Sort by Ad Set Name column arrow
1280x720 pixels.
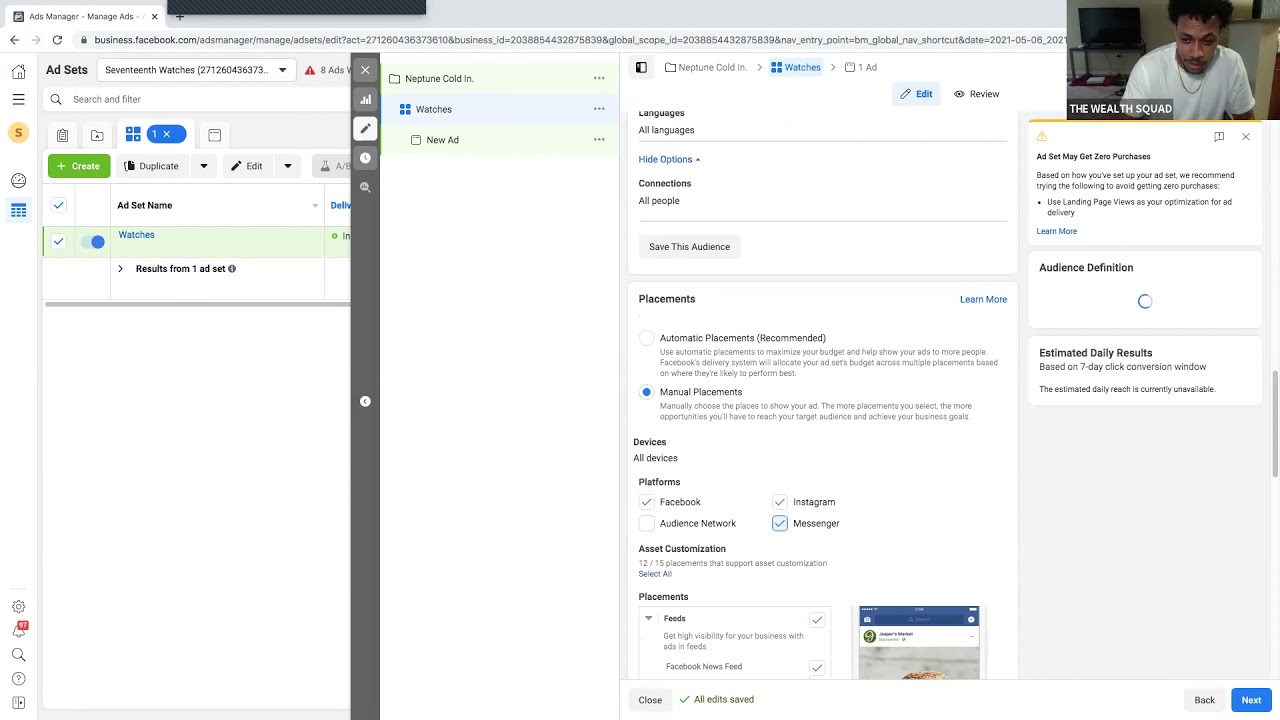click(x=314, y=206)
